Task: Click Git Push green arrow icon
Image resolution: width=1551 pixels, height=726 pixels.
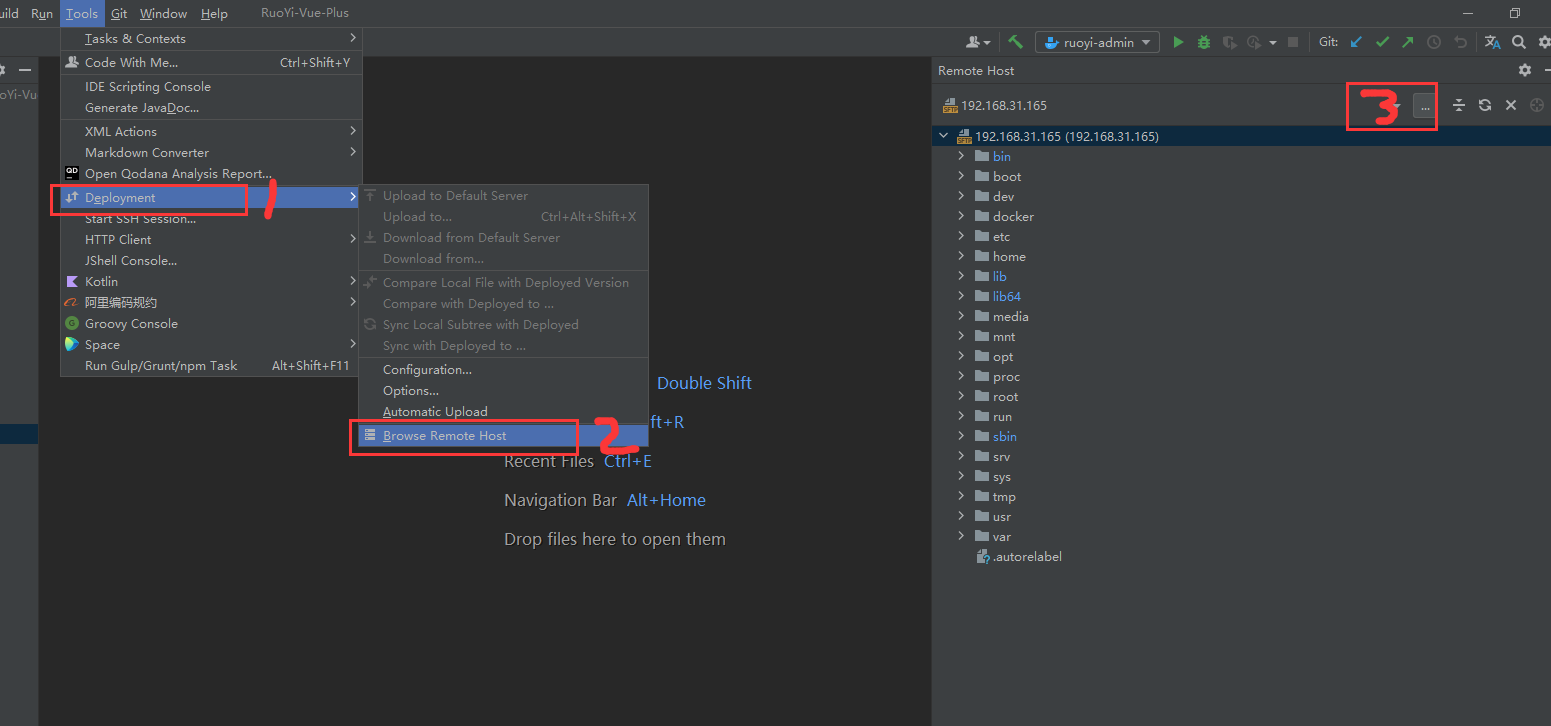Action: pyautogui.click(x=1408, y=42)
